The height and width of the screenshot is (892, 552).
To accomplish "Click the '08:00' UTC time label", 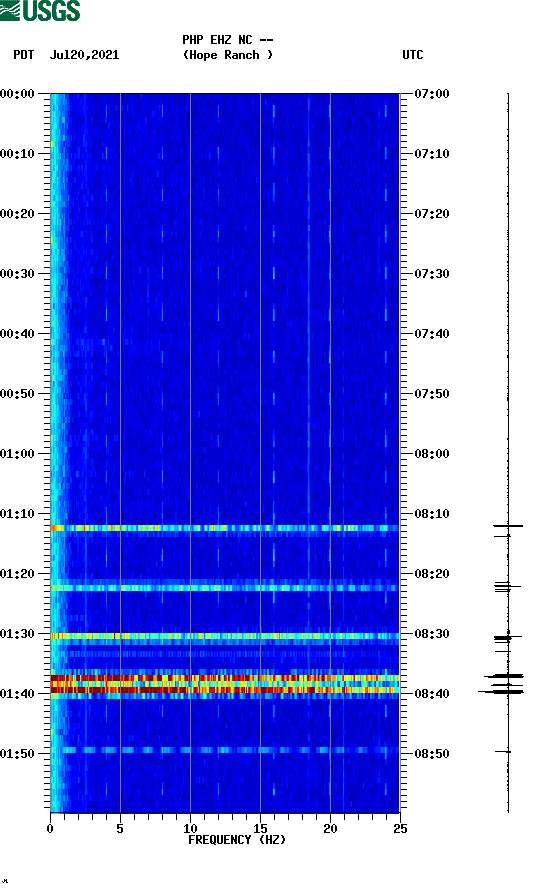I will pos(431,454).
